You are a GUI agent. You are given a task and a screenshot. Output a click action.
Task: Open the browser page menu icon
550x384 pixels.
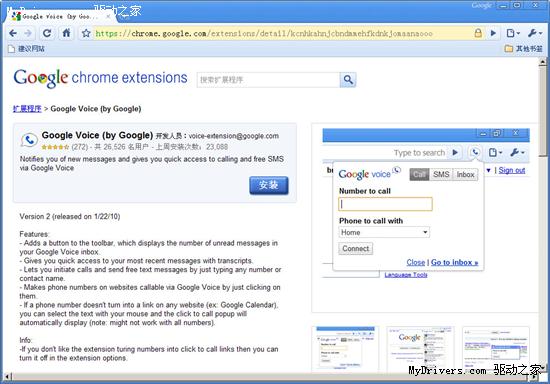pyautogui.click(x=512, y=33)
